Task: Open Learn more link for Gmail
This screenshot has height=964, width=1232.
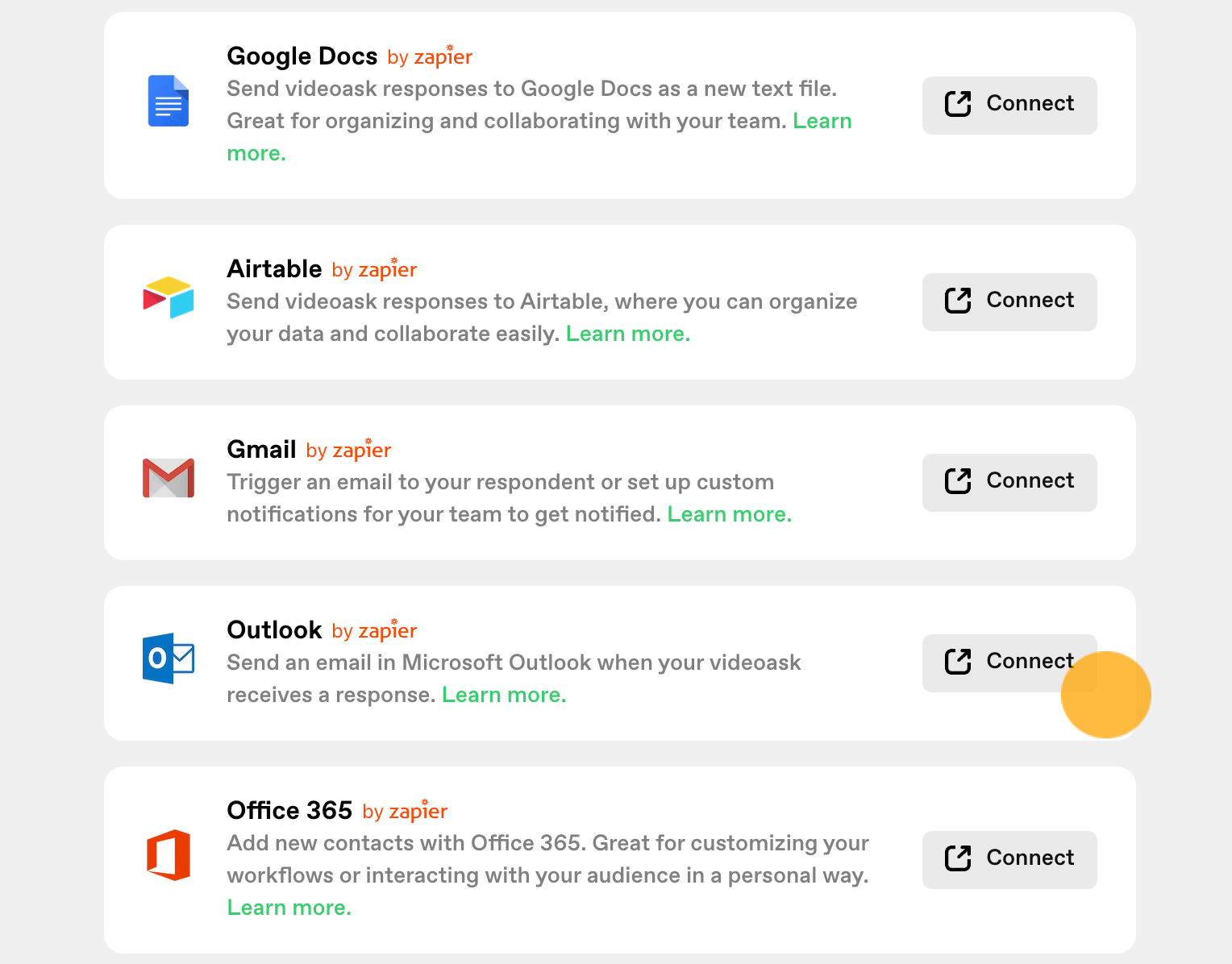Action: [x=730, y=514]
